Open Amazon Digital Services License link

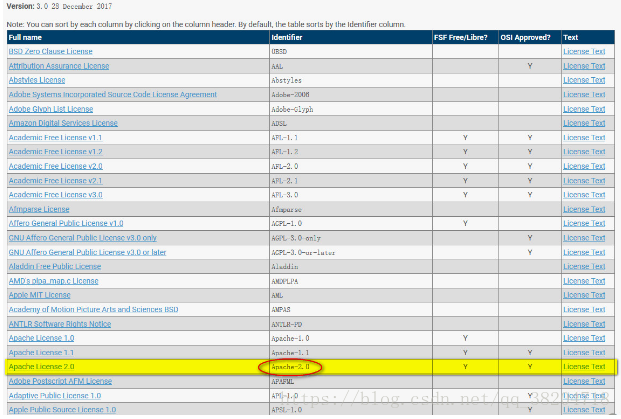[x=63, y=124]
